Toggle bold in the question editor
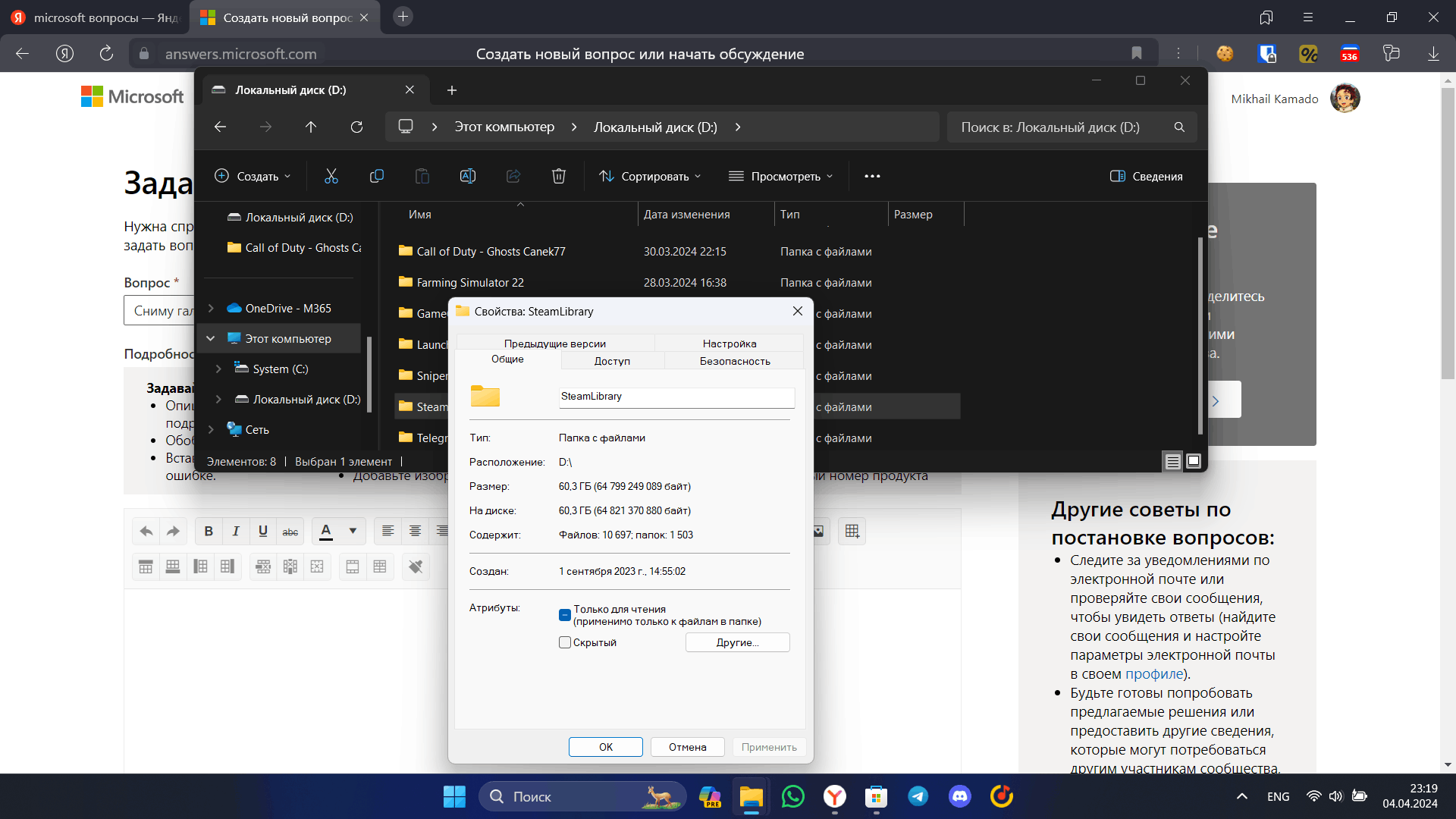This screenshot has width=1456, height=819. pyautogui.click(x=209, y=531)
